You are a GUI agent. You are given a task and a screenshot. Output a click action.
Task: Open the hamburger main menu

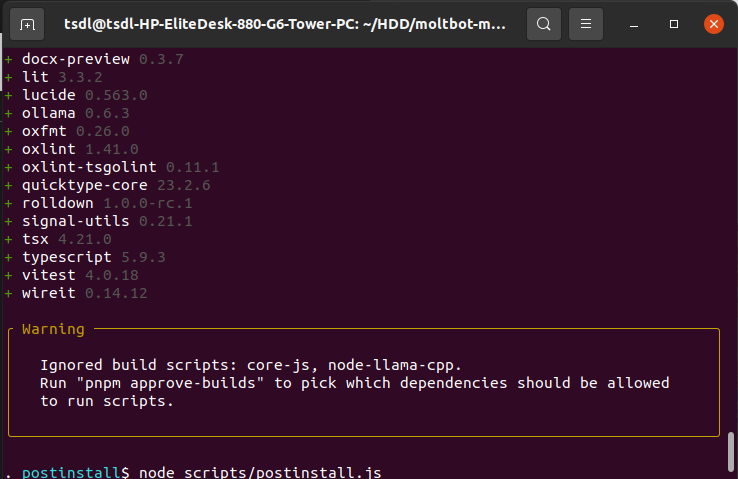point(586,24)
